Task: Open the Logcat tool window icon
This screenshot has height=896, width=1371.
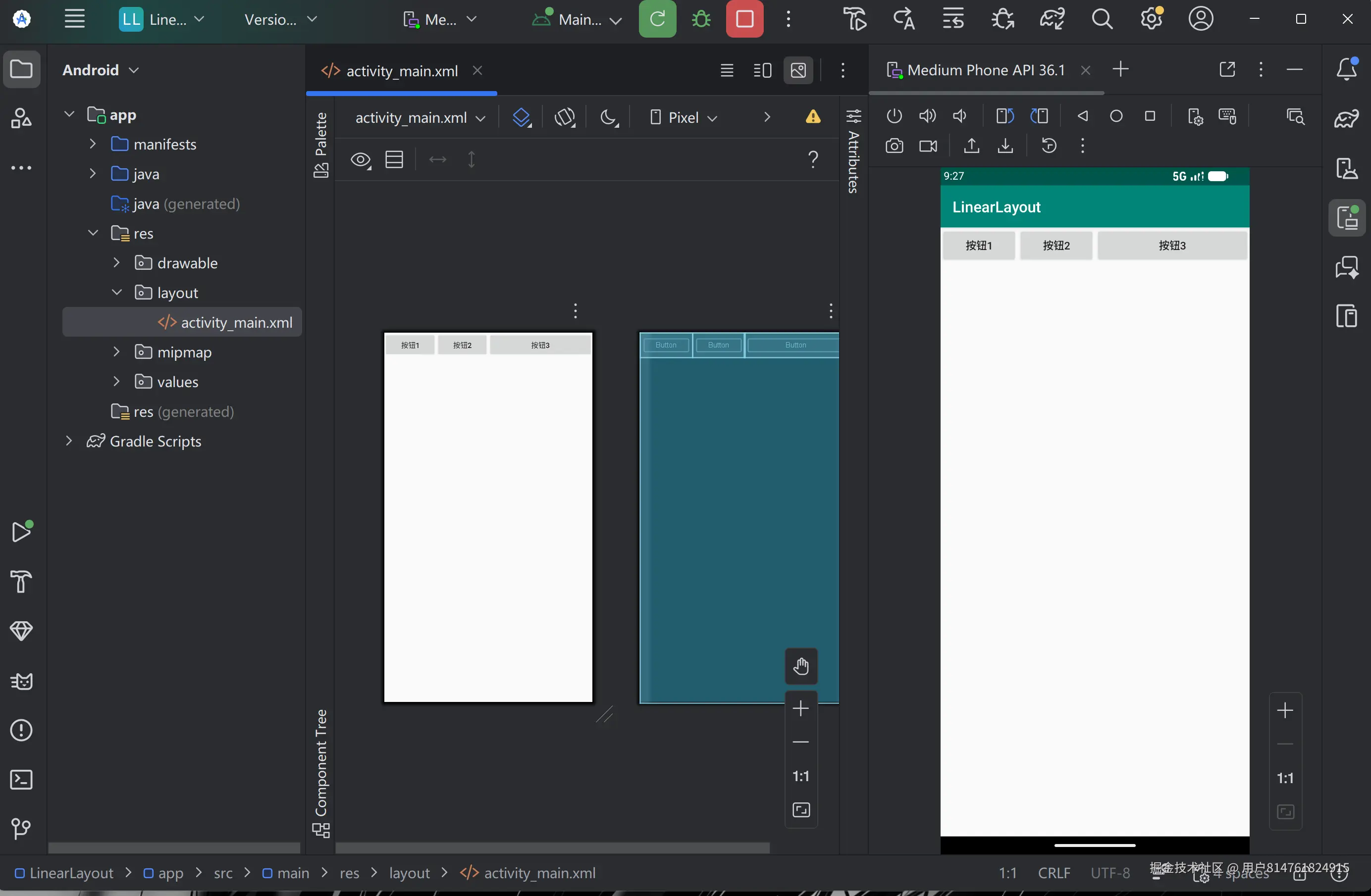Action: [21, 682]
